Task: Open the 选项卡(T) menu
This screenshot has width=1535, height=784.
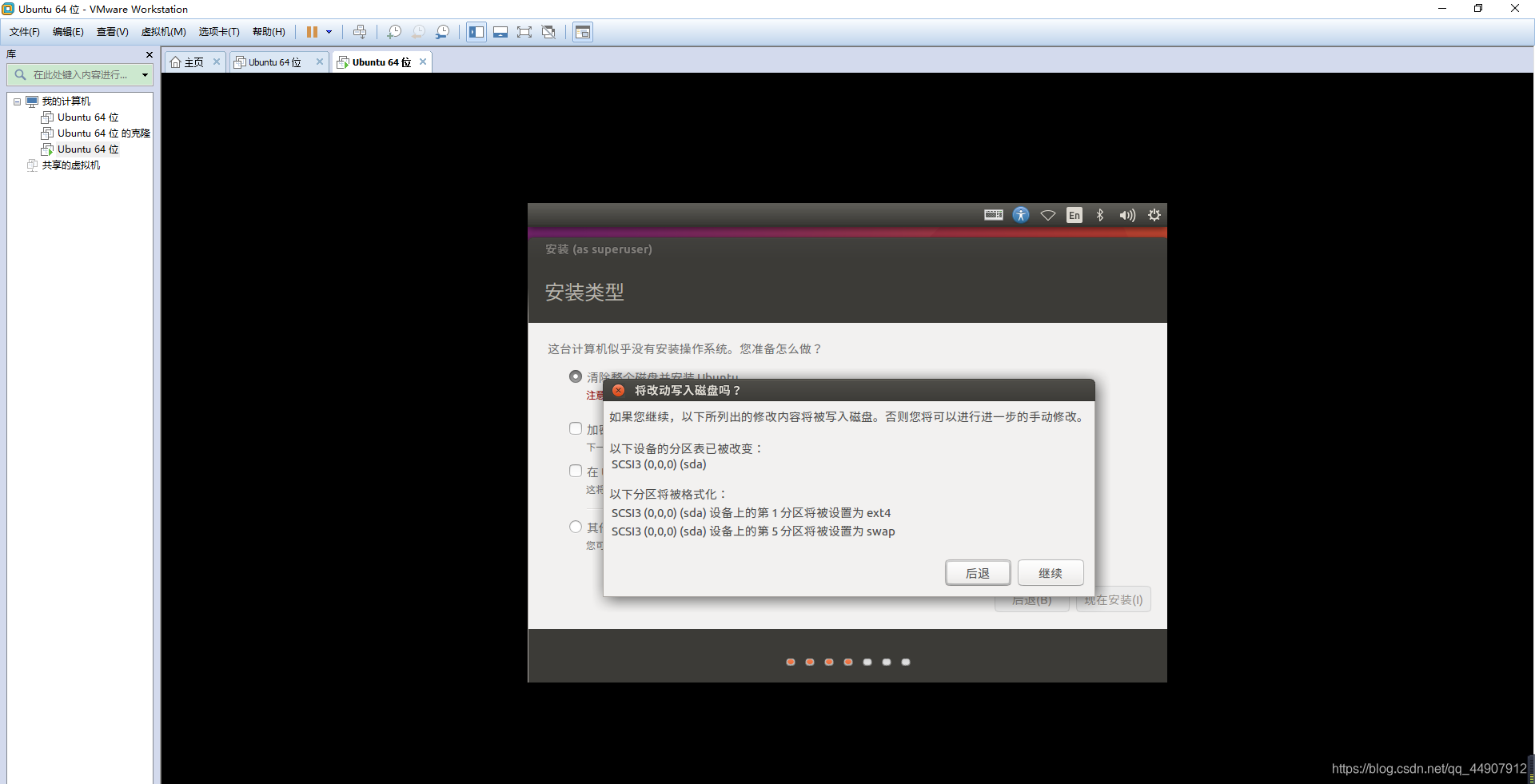Action: pos(219,32)
